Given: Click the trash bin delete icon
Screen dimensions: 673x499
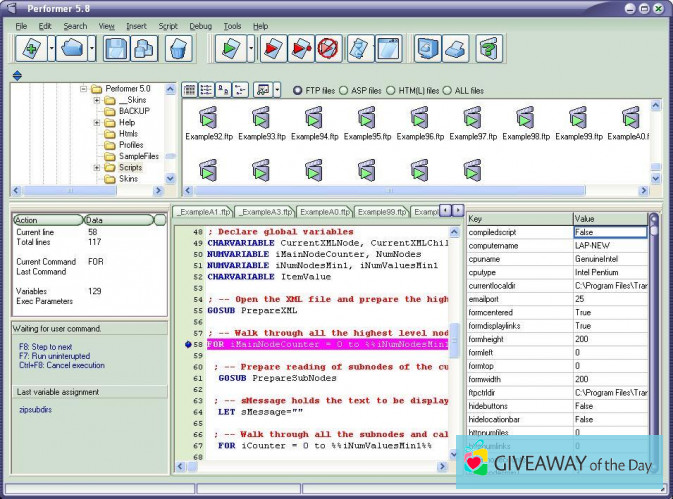Looking at the screenshot, I should [x=176, y=48].
